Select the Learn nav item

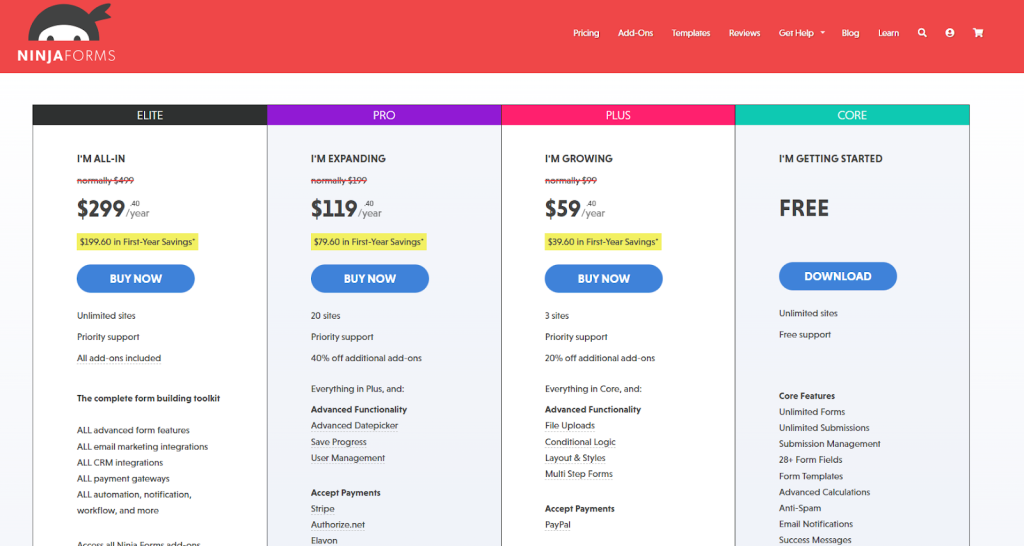888,33
